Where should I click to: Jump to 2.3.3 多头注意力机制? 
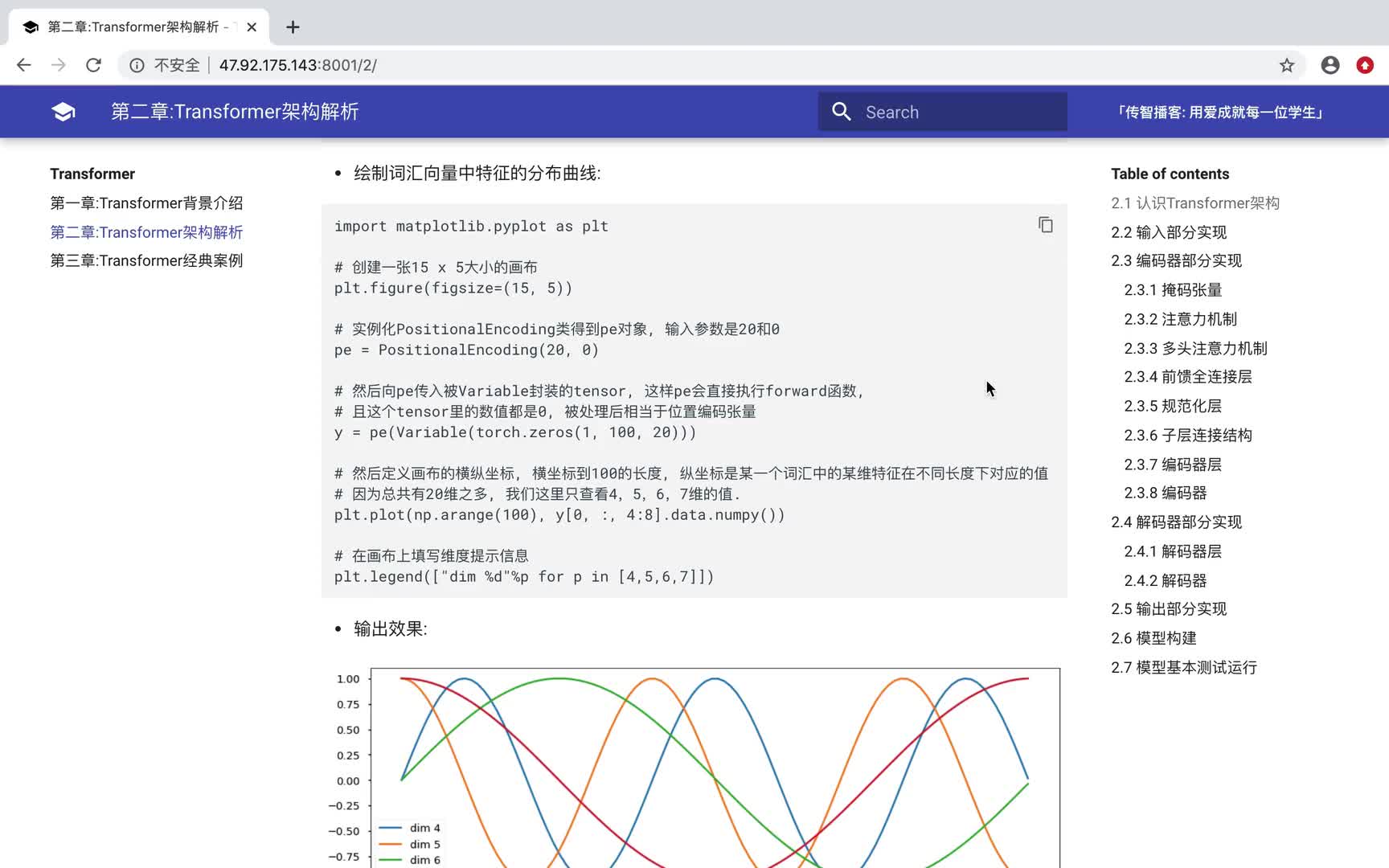tap(1196, 348)
